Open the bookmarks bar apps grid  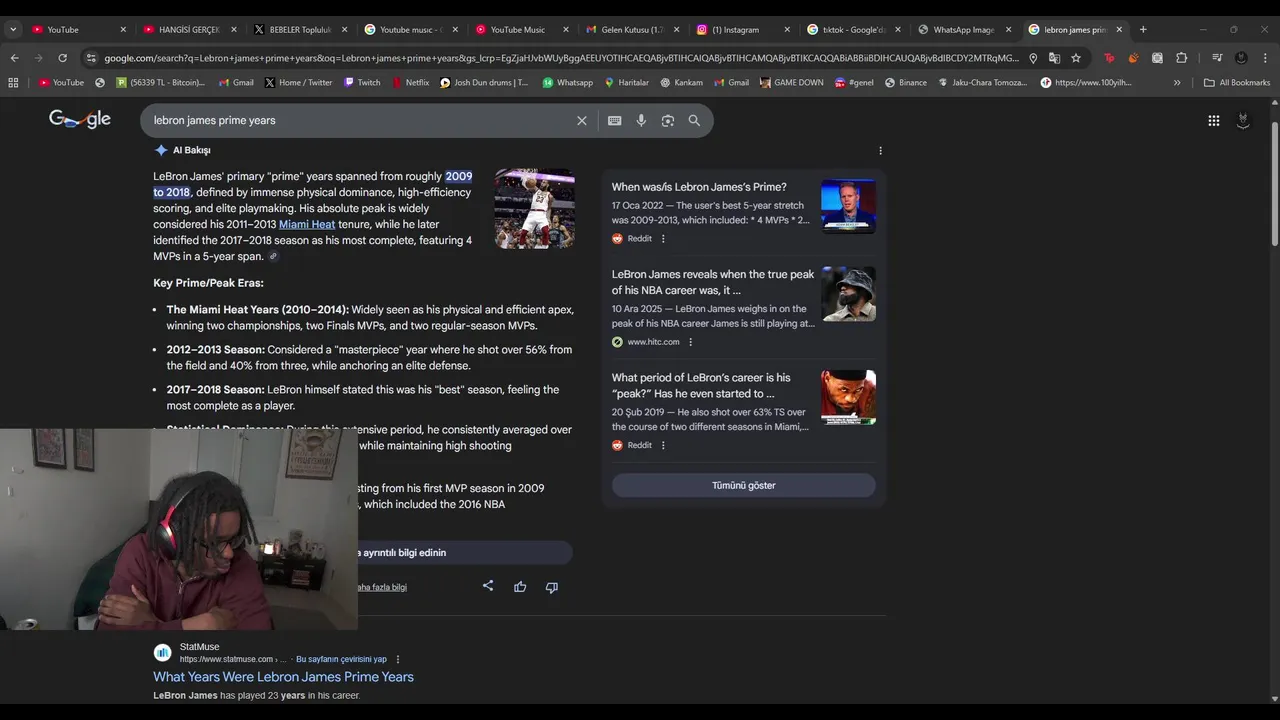click(13, 82)
